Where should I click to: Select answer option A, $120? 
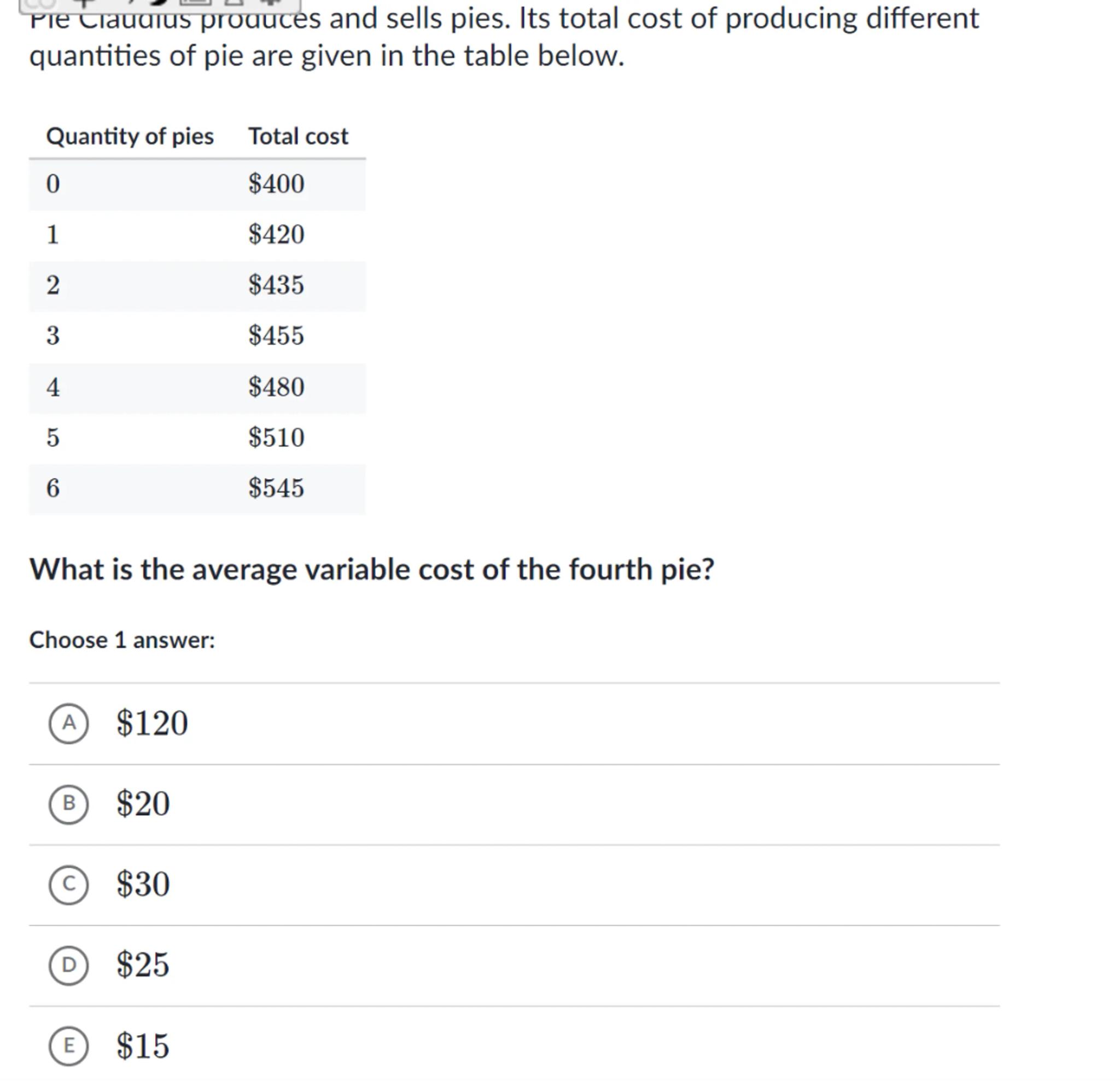pyautogui.click(x=68, y=723)
